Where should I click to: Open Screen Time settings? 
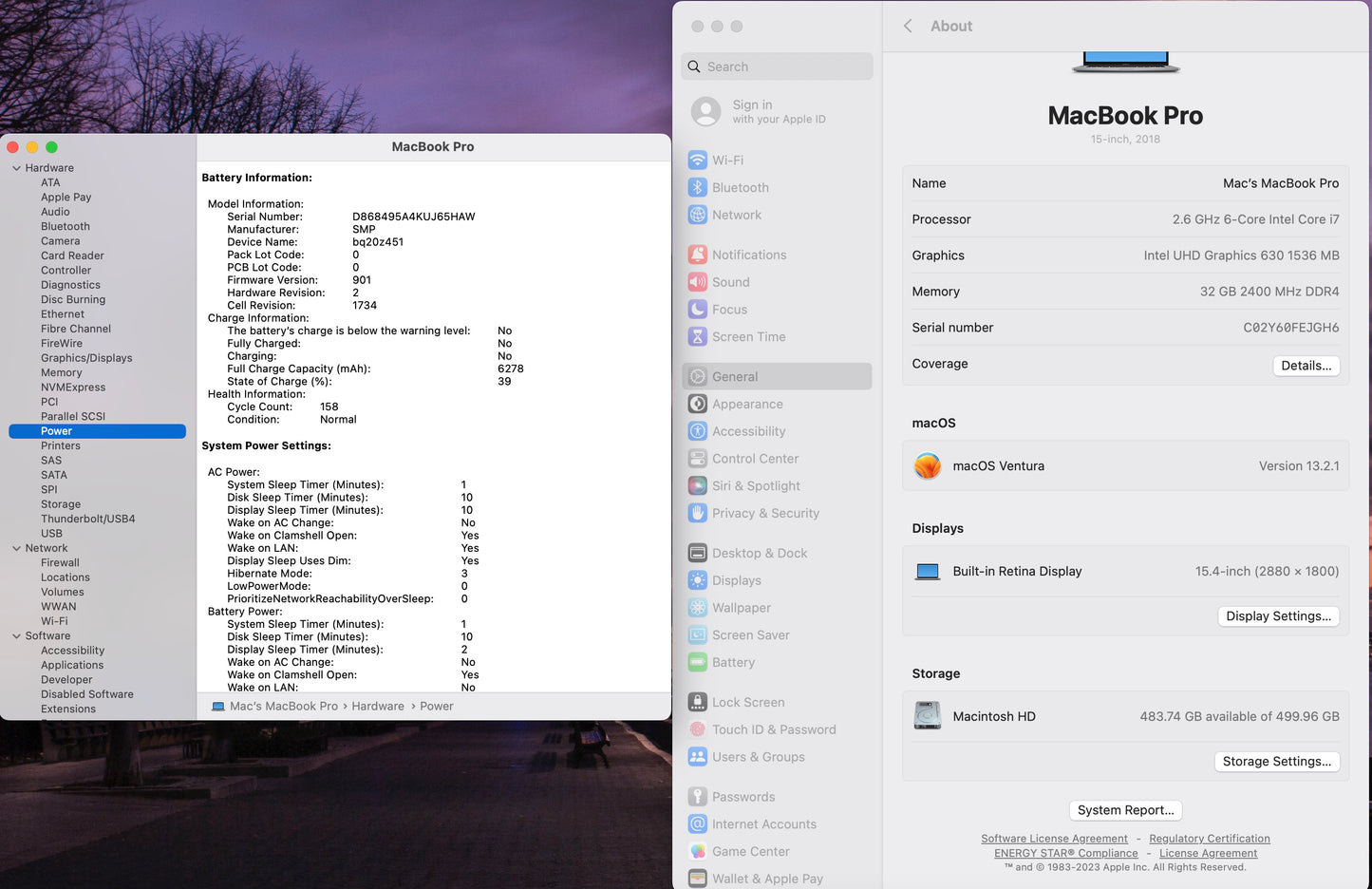(x=699, y=336)
